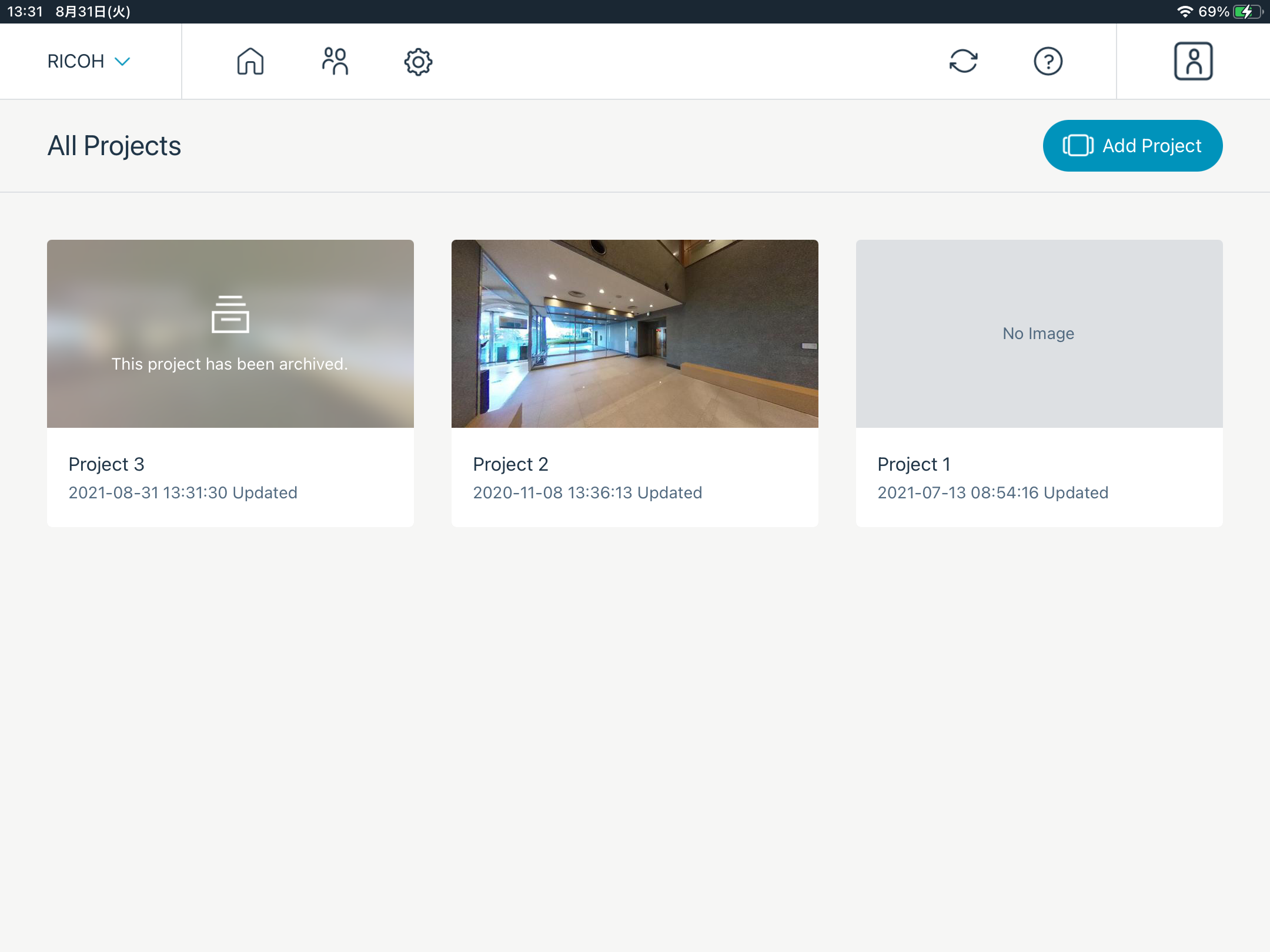The height and width of the screenshot is (952, 1270).
Task: Open the Project 1 No Image thumbnail
Action: pyautogui.click(x=1038, y=333)
